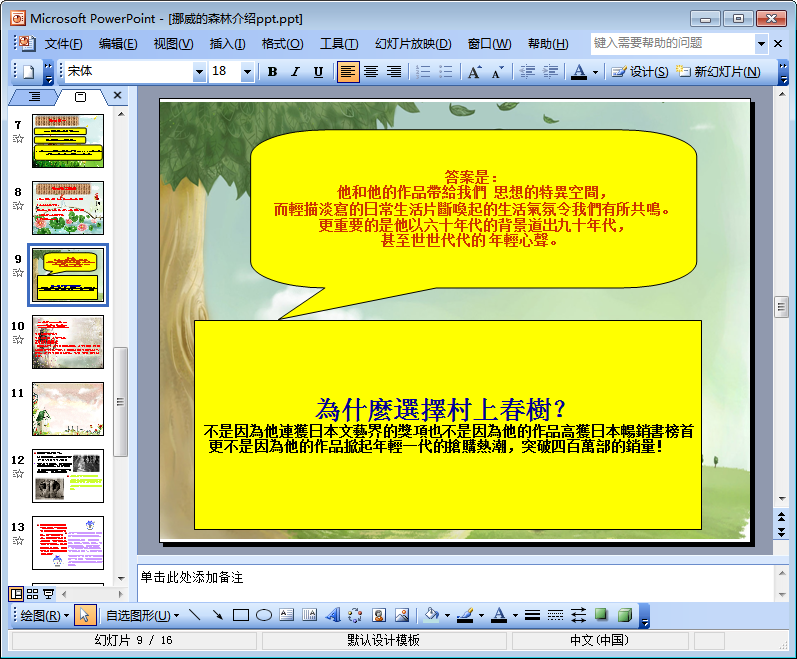Toggle numbered list
The width and height of the screenshot is (797, 659).
pos(423,72)
